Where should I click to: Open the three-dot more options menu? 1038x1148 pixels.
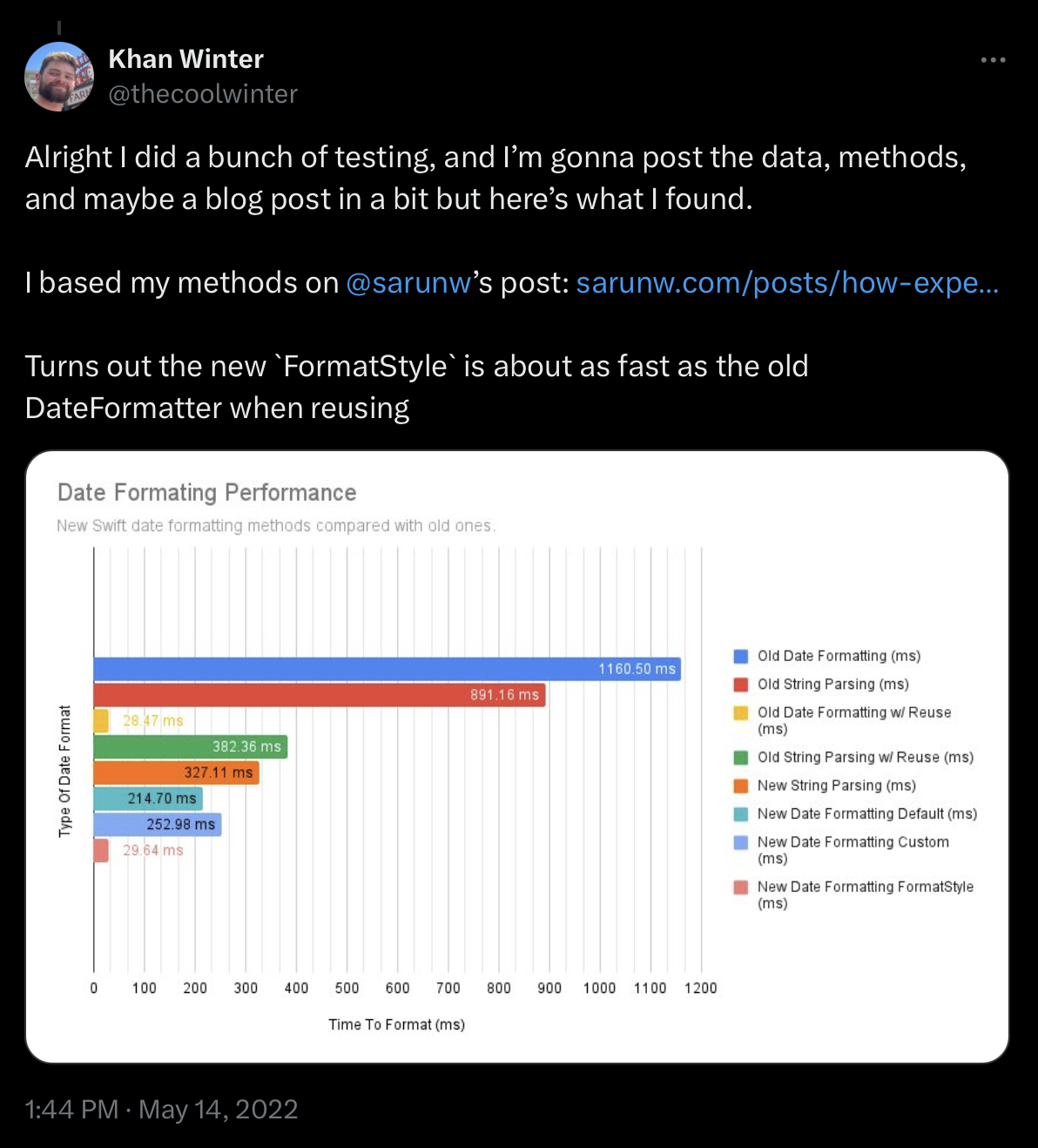[993, 60]
